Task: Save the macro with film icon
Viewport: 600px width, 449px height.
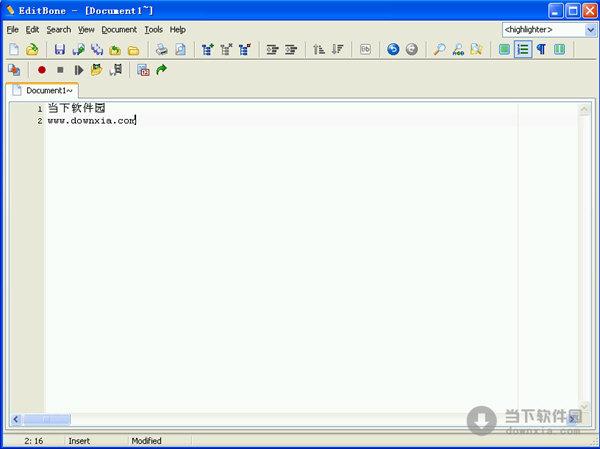Action: (116, 70)
